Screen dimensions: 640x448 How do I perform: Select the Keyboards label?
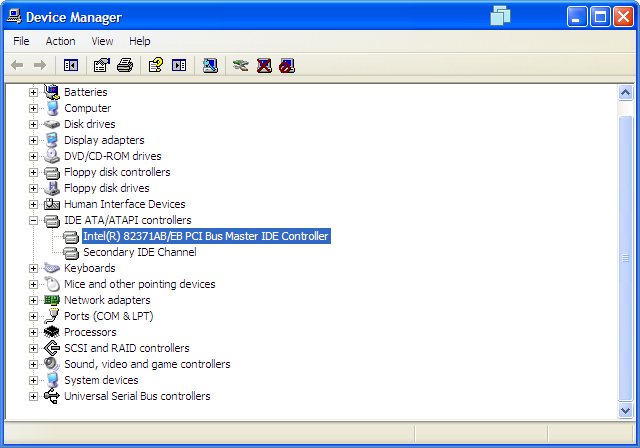point(89,268)
